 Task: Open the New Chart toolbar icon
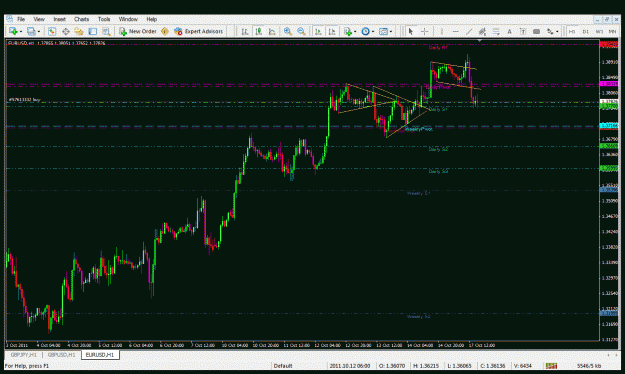(13, 31)
